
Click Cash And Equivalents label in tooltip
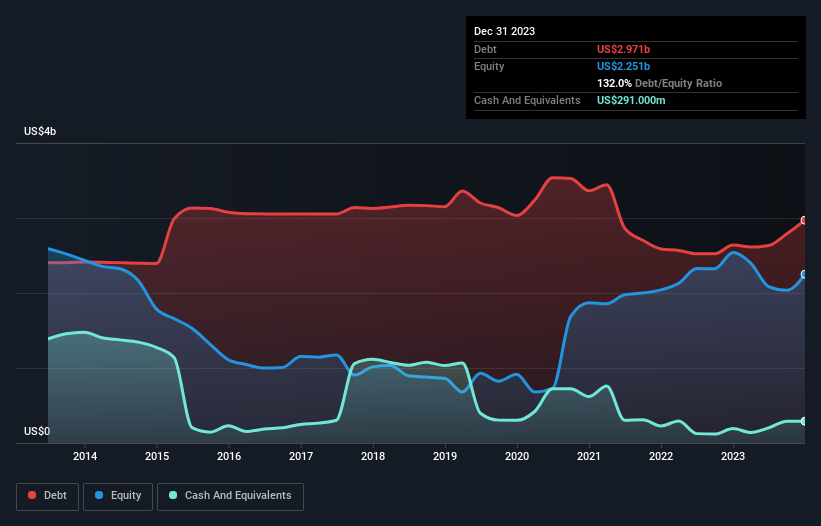527,100
